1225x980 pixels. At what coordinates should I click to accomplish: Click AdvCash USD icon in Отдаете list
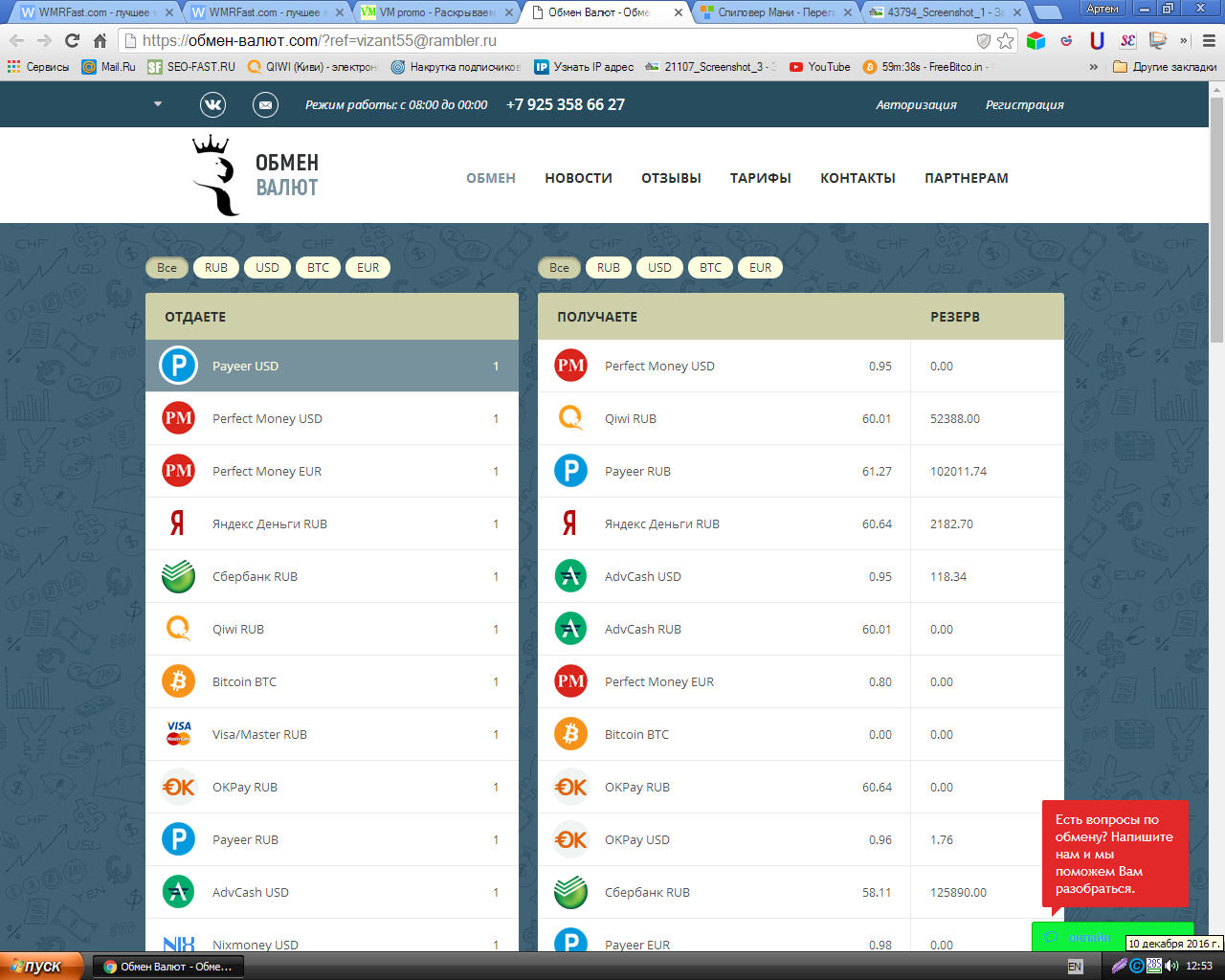(178, 892)
